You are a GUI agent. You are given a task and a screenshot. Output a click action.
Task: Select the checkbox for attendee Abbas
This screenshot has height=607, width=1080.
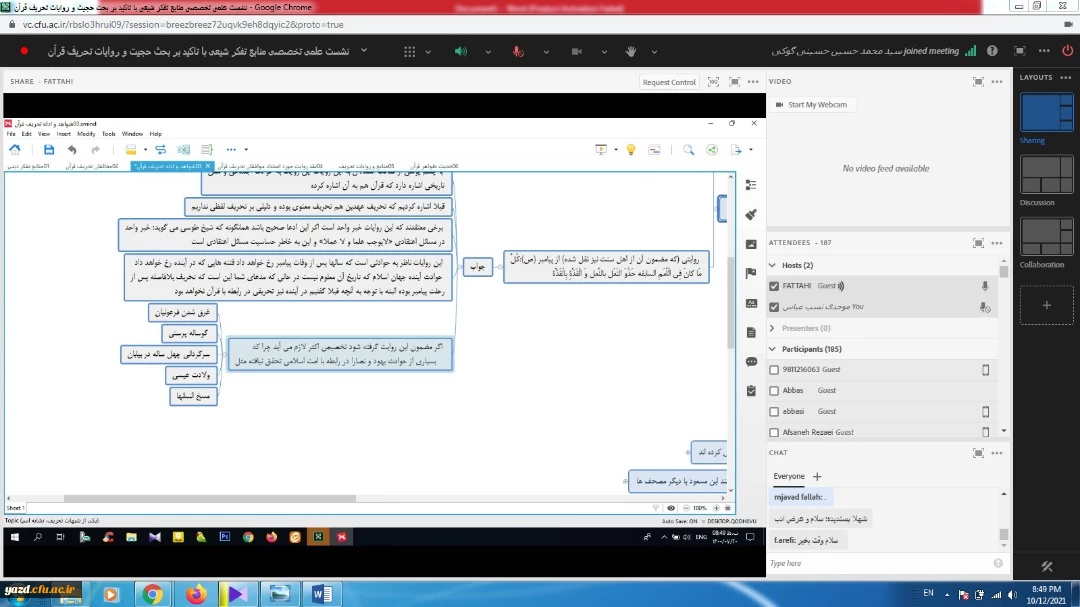tap(774, 391)
